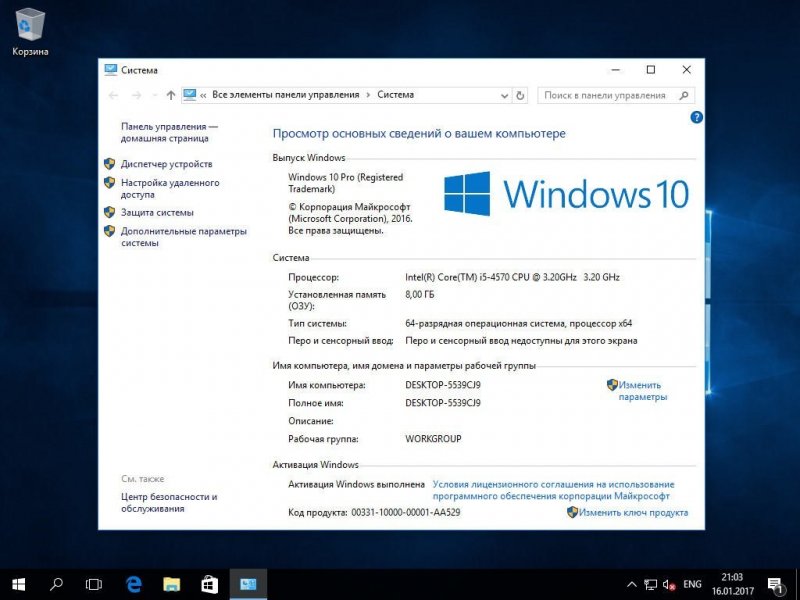Click 'Изменить ключ продукта' link
800x600 pixels.
[633, 512]
